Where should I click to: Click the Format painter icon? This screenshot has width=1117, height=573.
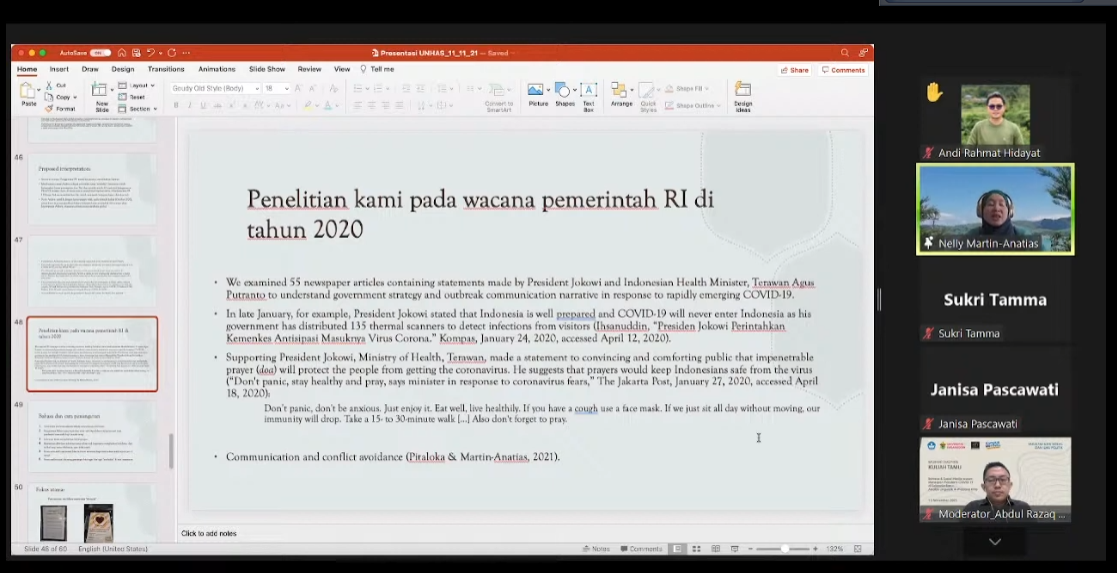pos(49,108)
